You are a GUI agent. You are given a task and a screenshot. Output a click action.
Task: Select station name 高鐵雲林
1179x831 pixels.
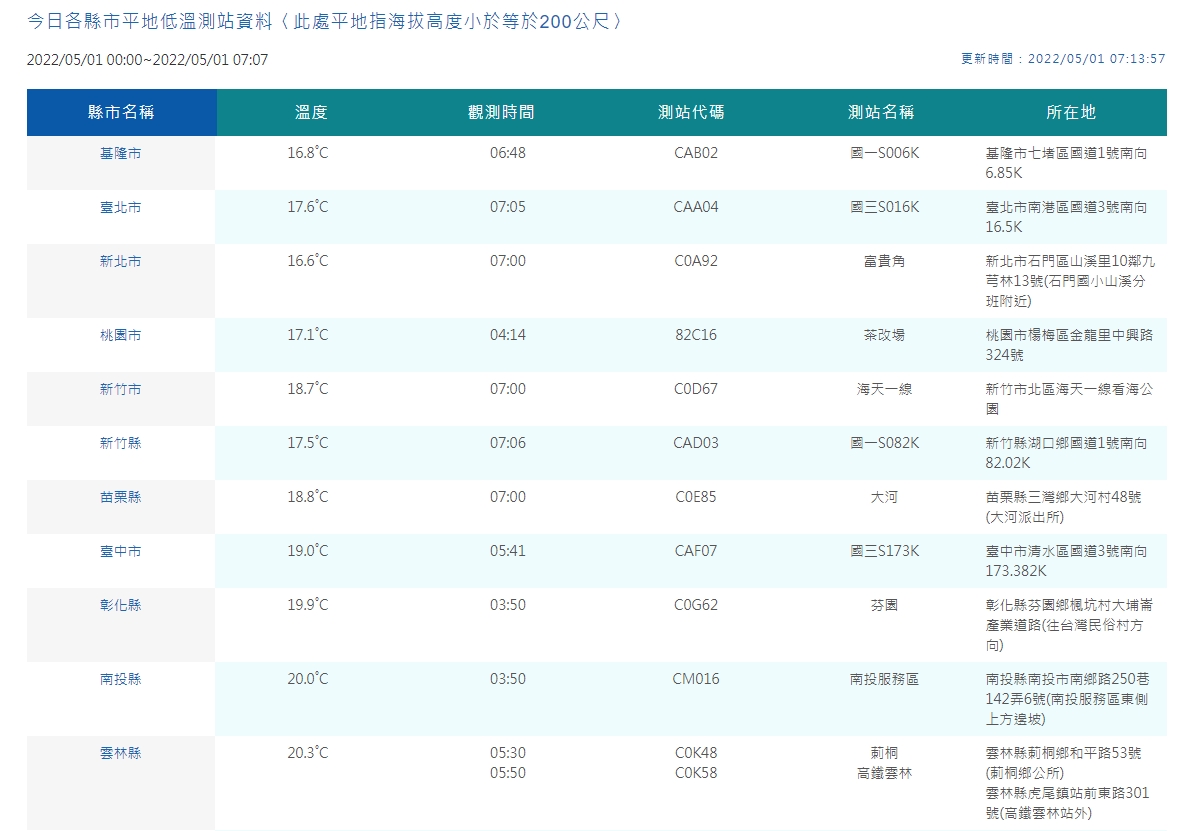(884, 774)
